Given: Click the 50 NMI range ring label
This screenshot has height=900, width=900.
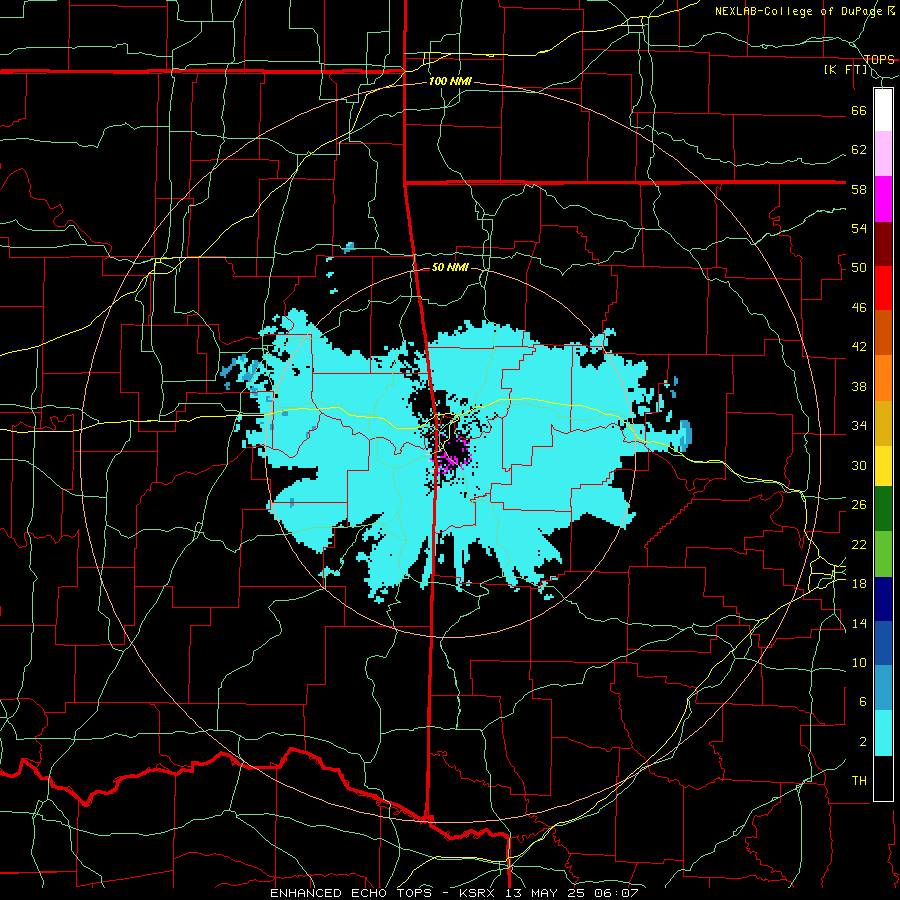Looking at the screenshot, I should click(450, 267).
